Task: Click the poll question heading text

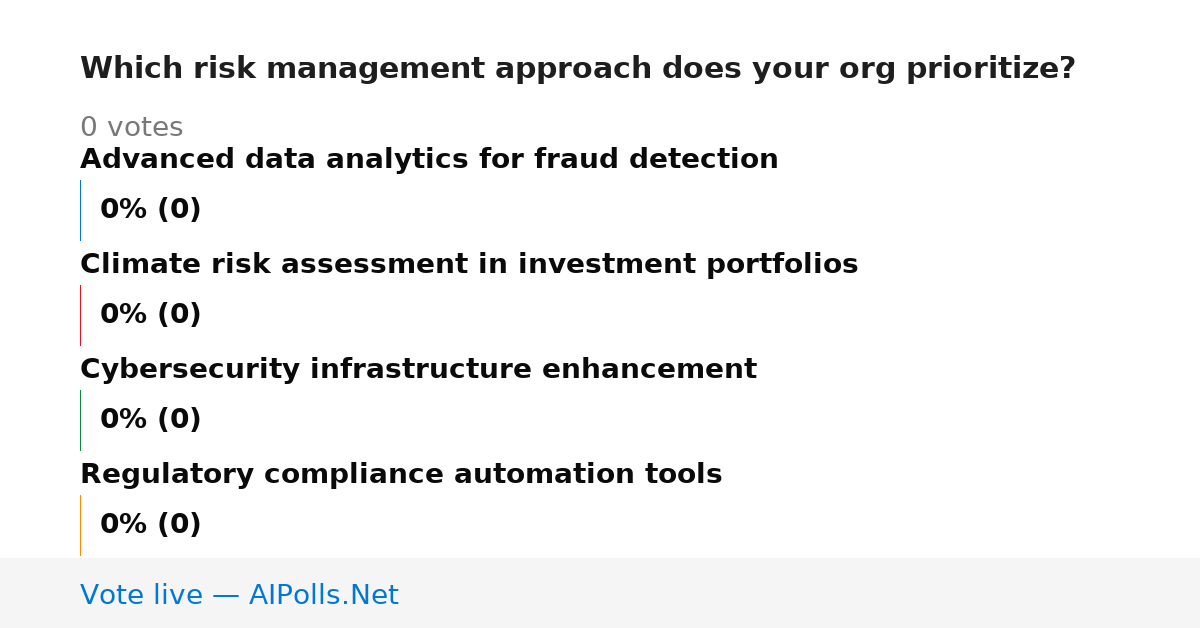Action: [578, 69]
